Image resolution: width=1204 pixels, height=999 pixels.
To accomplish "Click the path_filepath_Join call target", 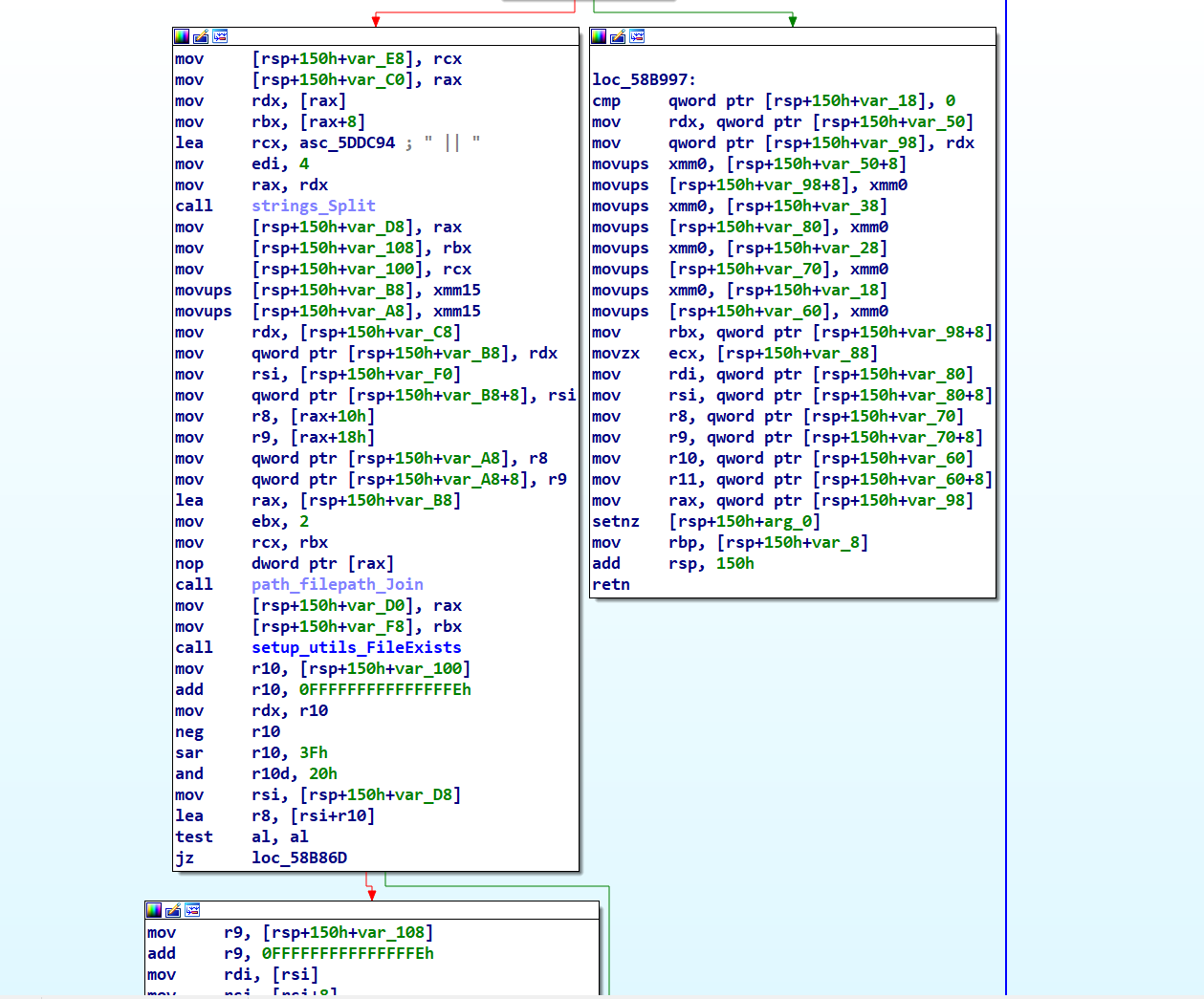I will coord(337,584).
